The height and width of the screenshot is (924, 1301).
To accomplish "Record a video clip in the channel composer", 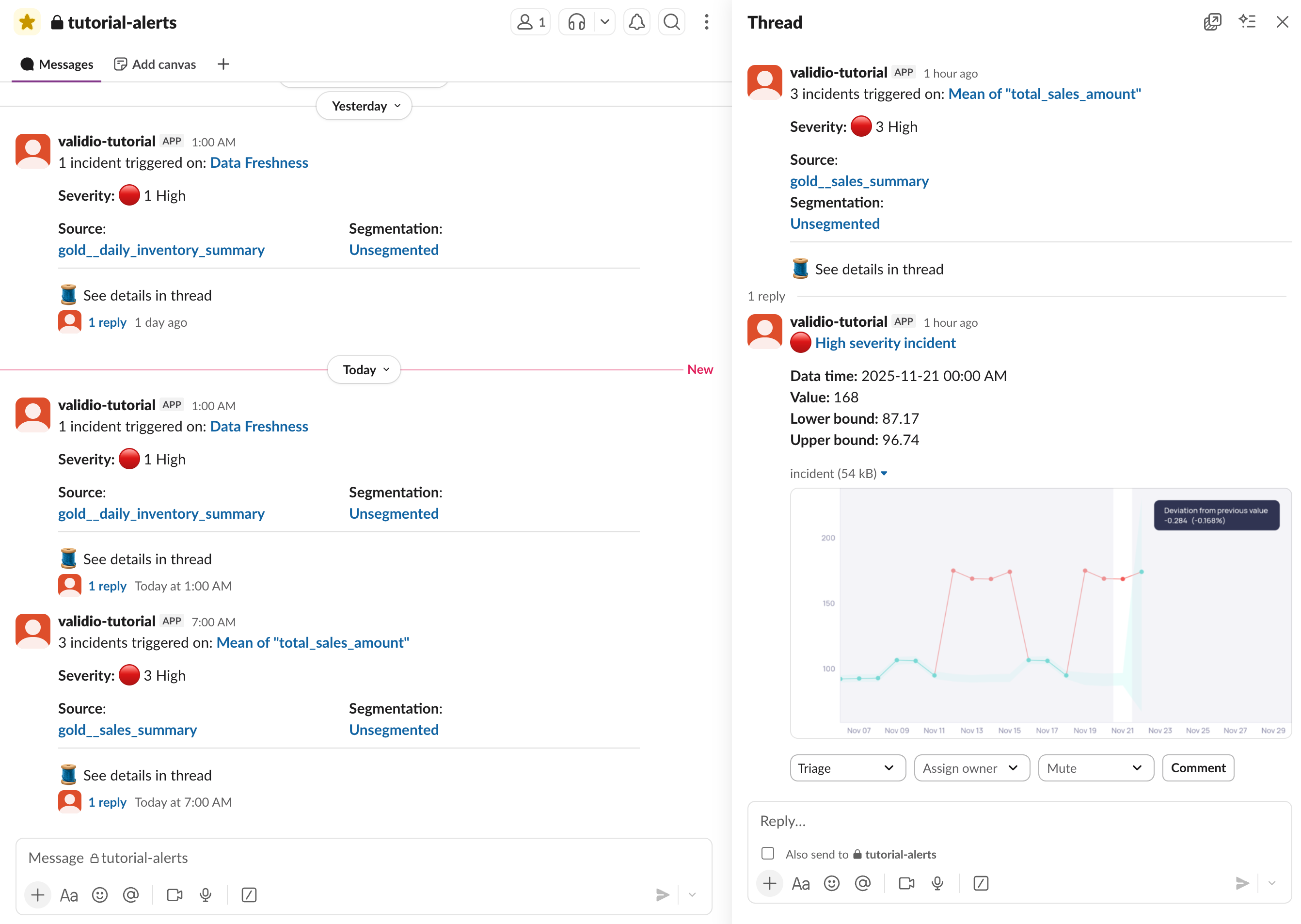I will pyautogui.click(x=175, y=895).
